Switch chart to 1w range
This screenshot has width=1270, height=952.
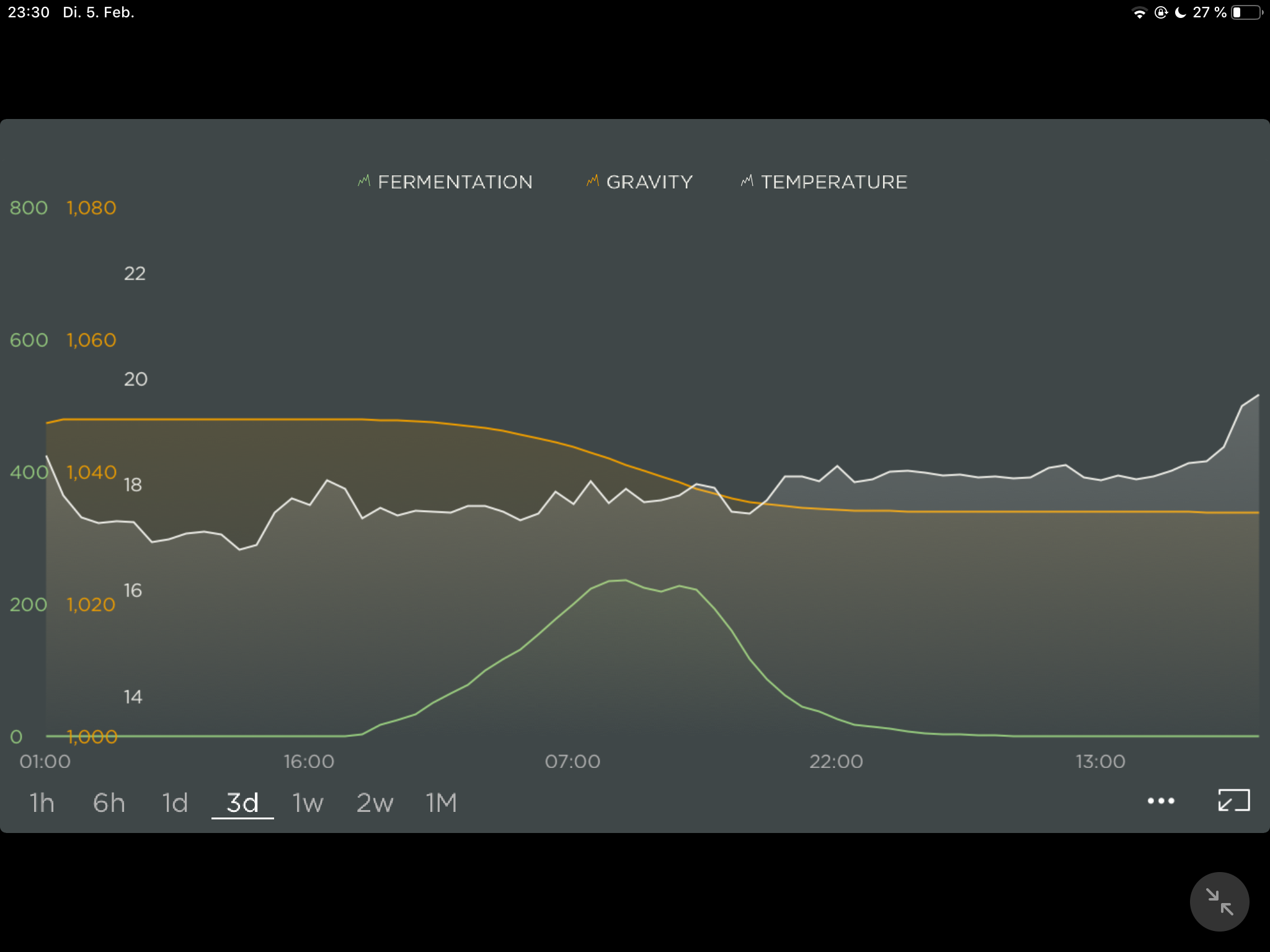point(308,803)
